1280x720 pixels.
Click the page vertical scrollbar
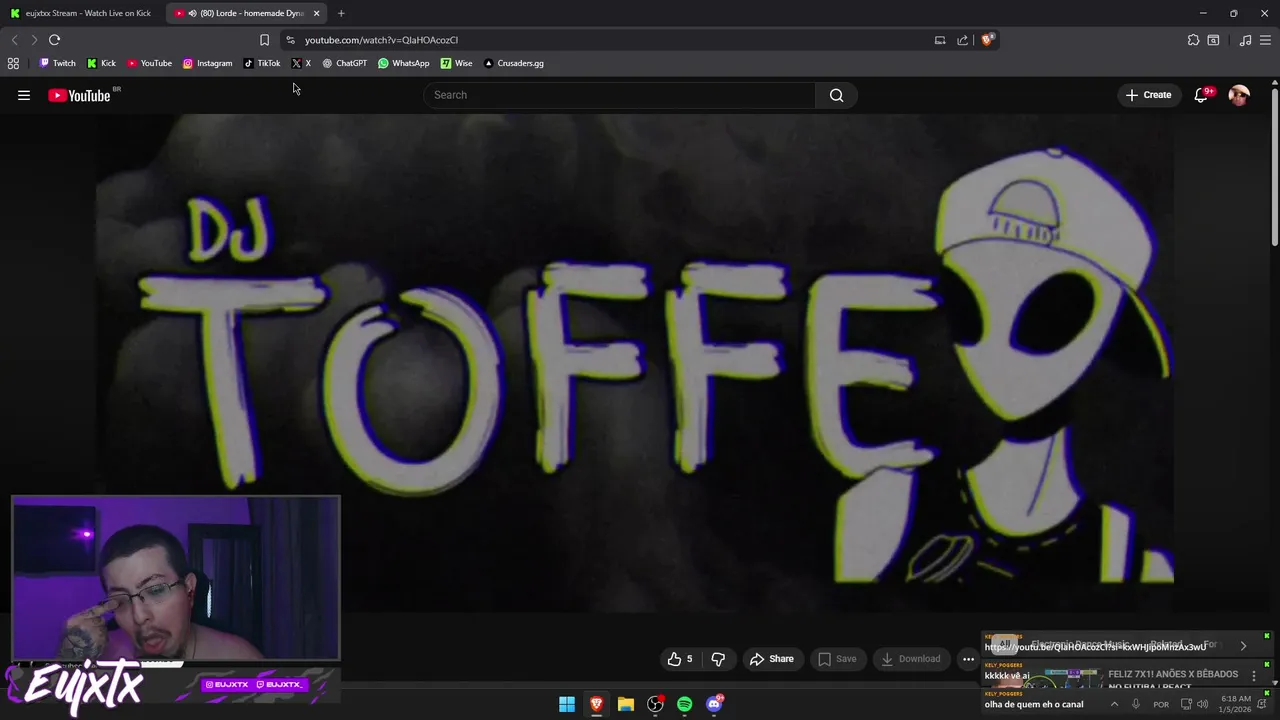(1274, 168)
